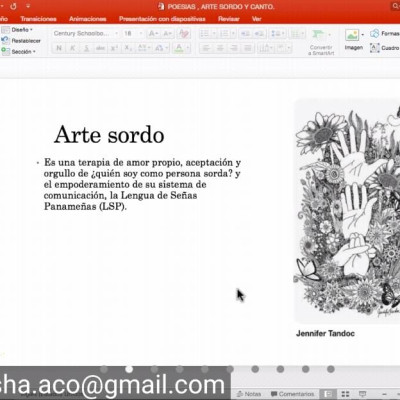Open the Formas shapes gallery
The height and width of the screenshot is (400, 400).
pos(385,33)
